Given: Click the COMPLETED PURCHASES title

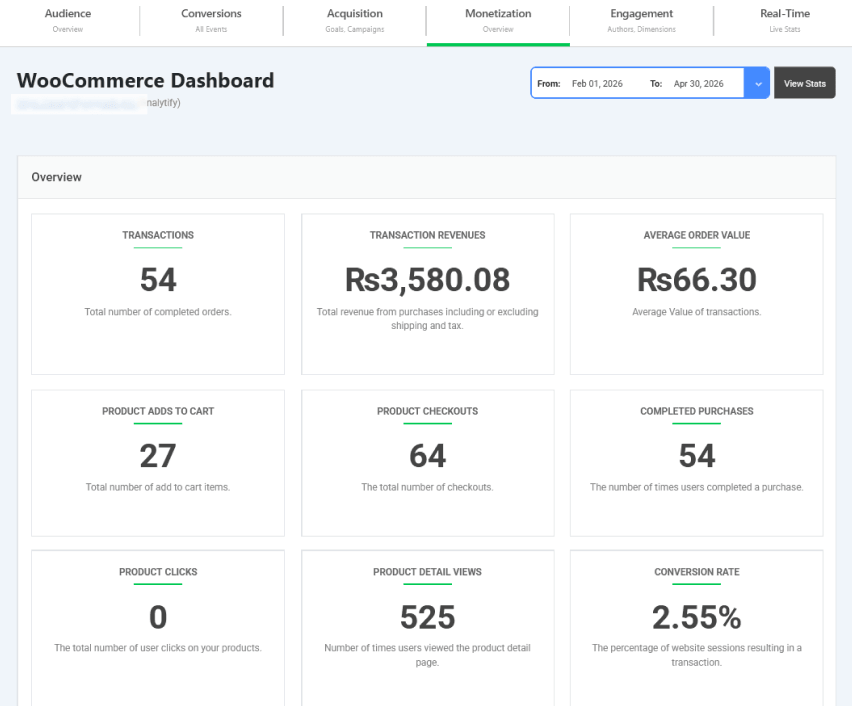Looking at the screenshot, I should click(x=697, y=411).
